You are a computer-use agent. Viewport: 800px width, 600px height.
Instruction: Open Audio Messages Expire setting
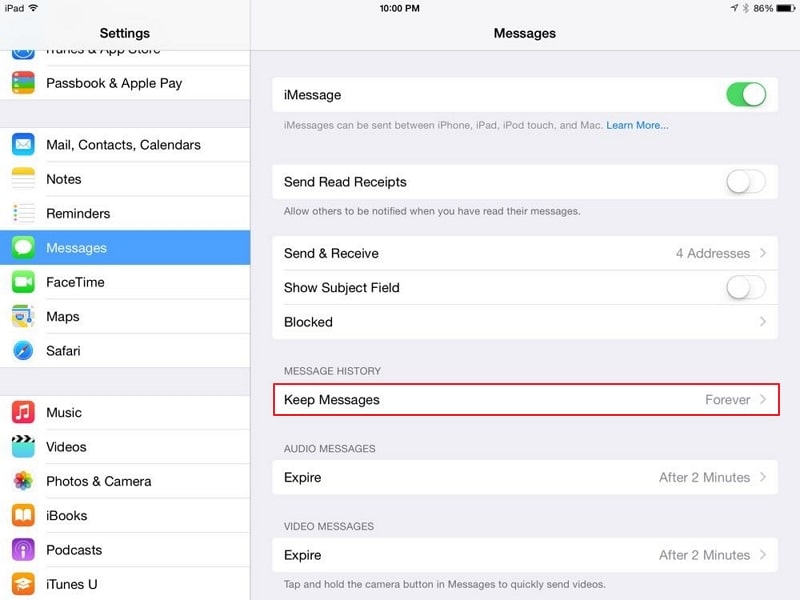click(x=525, y=477)
